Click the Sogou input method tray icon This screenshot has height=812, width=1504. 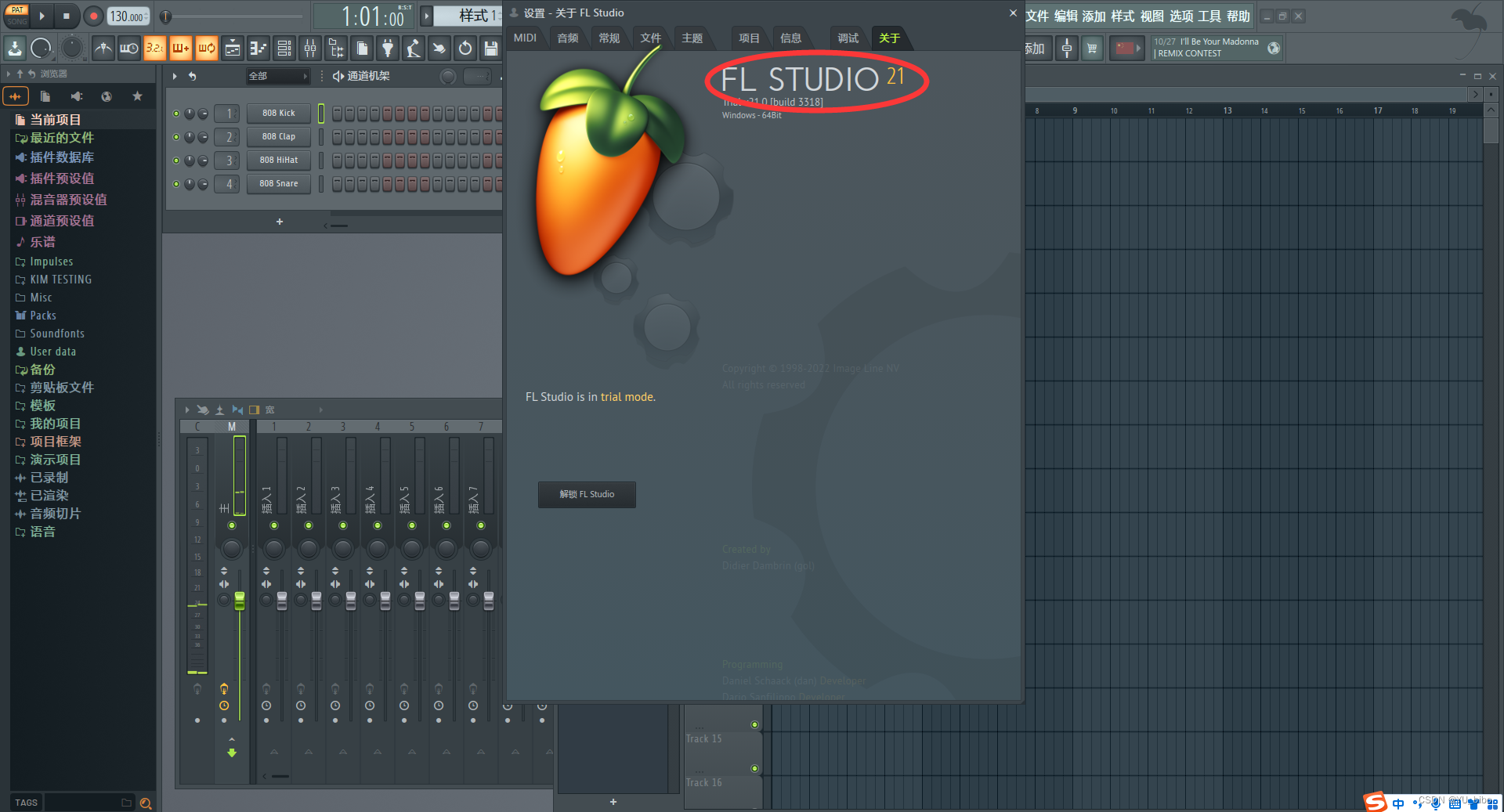[x=1375, y=802]
